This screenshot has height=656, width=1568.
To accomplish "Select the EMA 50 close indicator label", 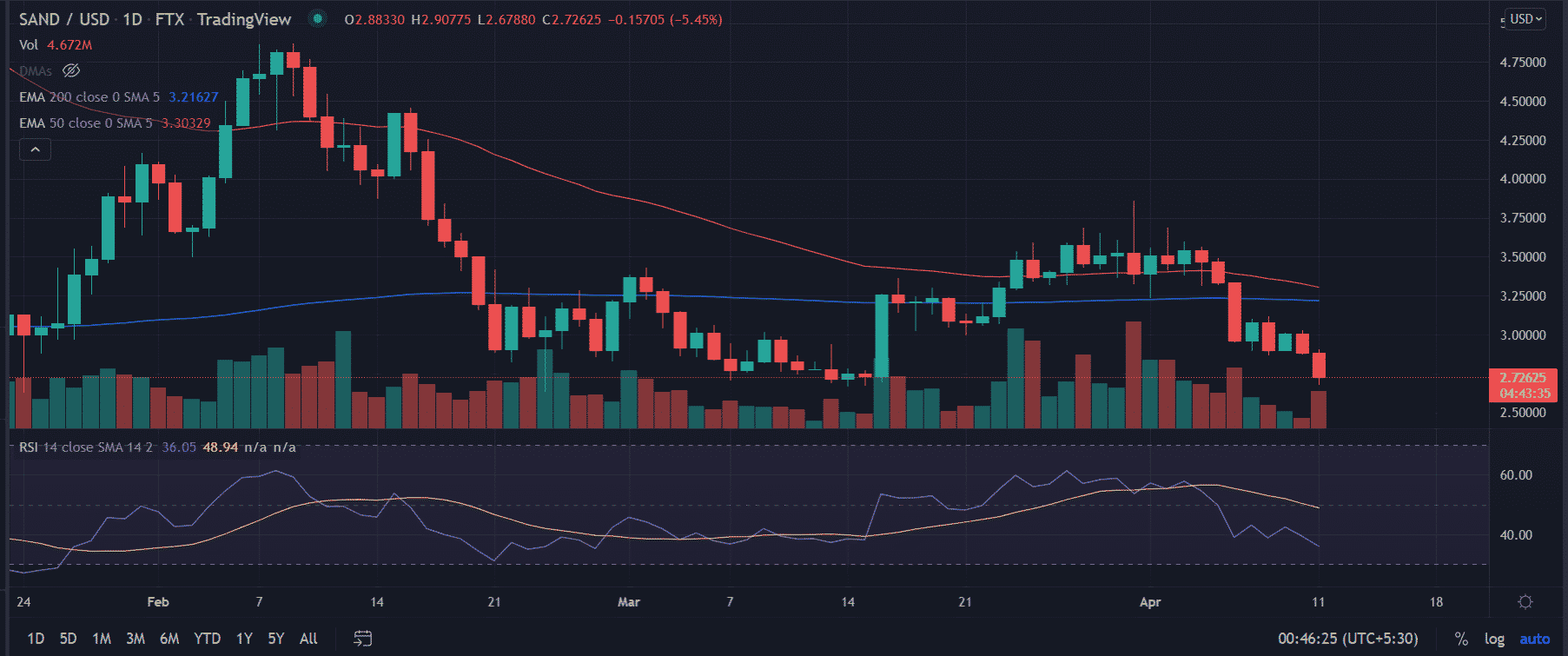I will tap(85, 123).
